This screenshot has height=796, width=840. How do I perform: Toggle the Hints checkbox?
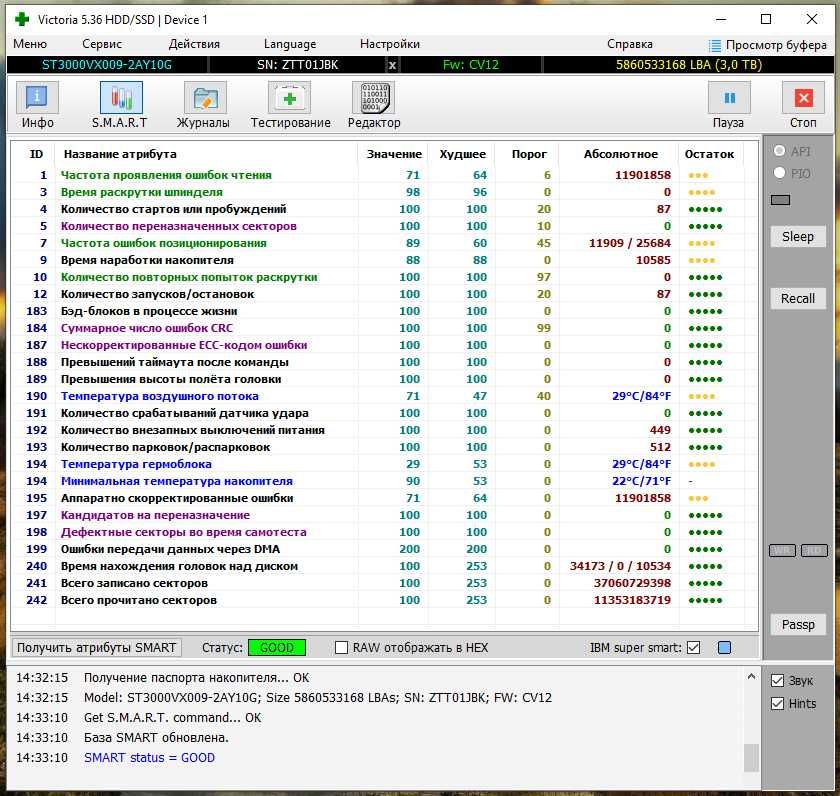[x=777, y=703]
